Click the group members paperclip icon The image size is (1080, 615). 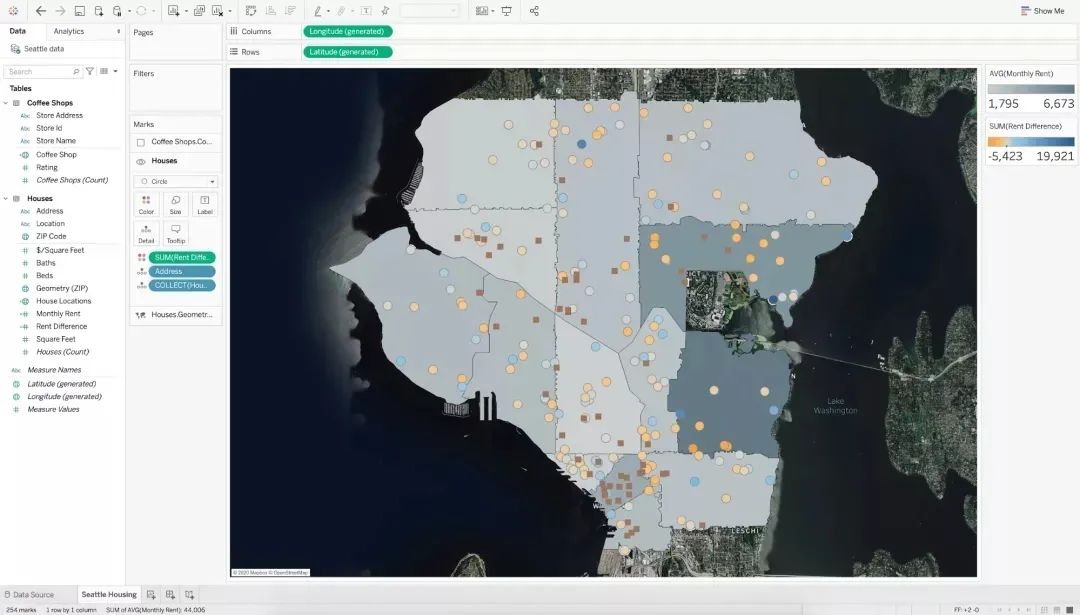coord(342,11)
